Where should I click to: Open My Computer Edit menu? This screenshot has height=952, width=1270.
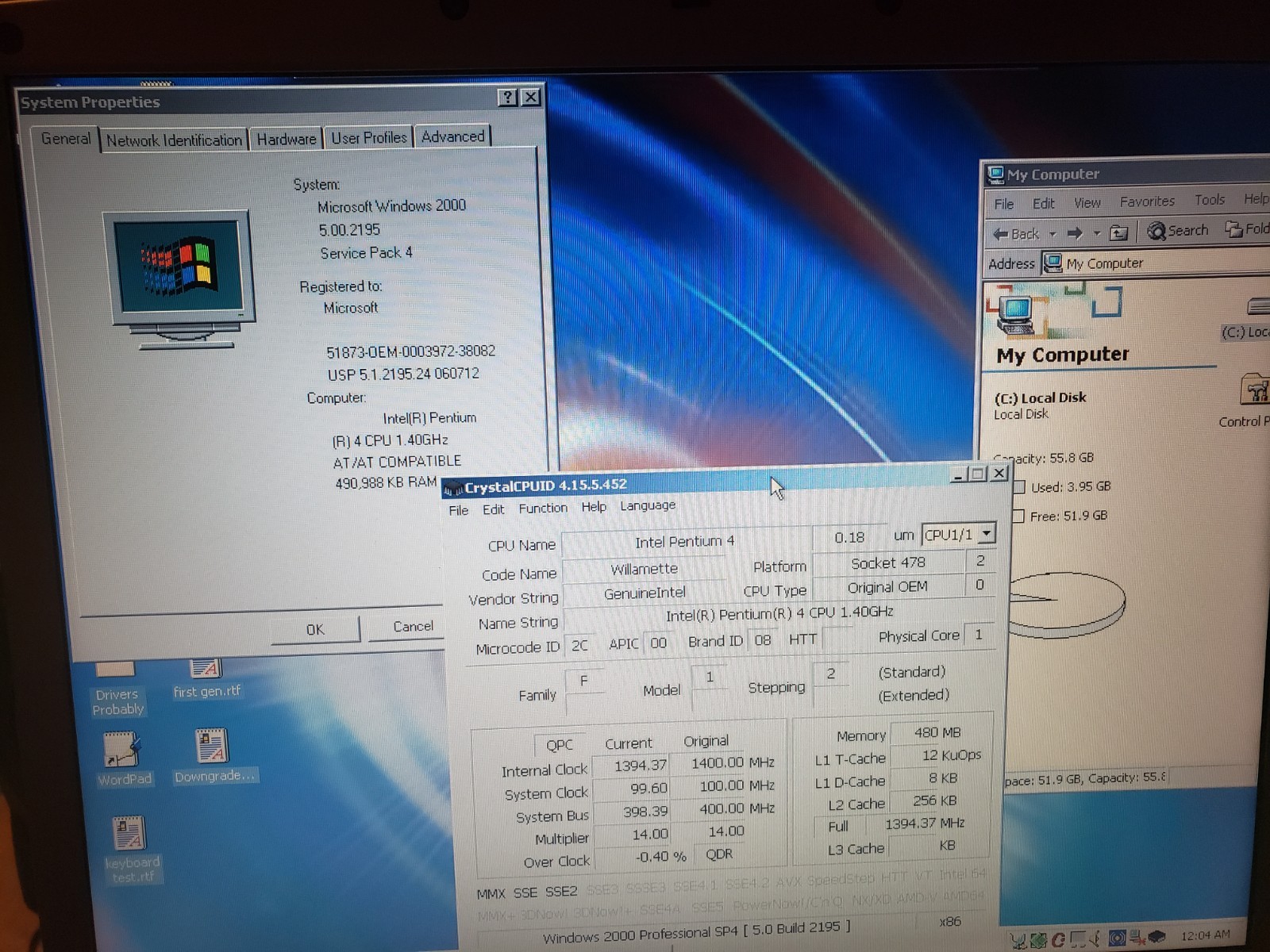(x=1043, y=204)
